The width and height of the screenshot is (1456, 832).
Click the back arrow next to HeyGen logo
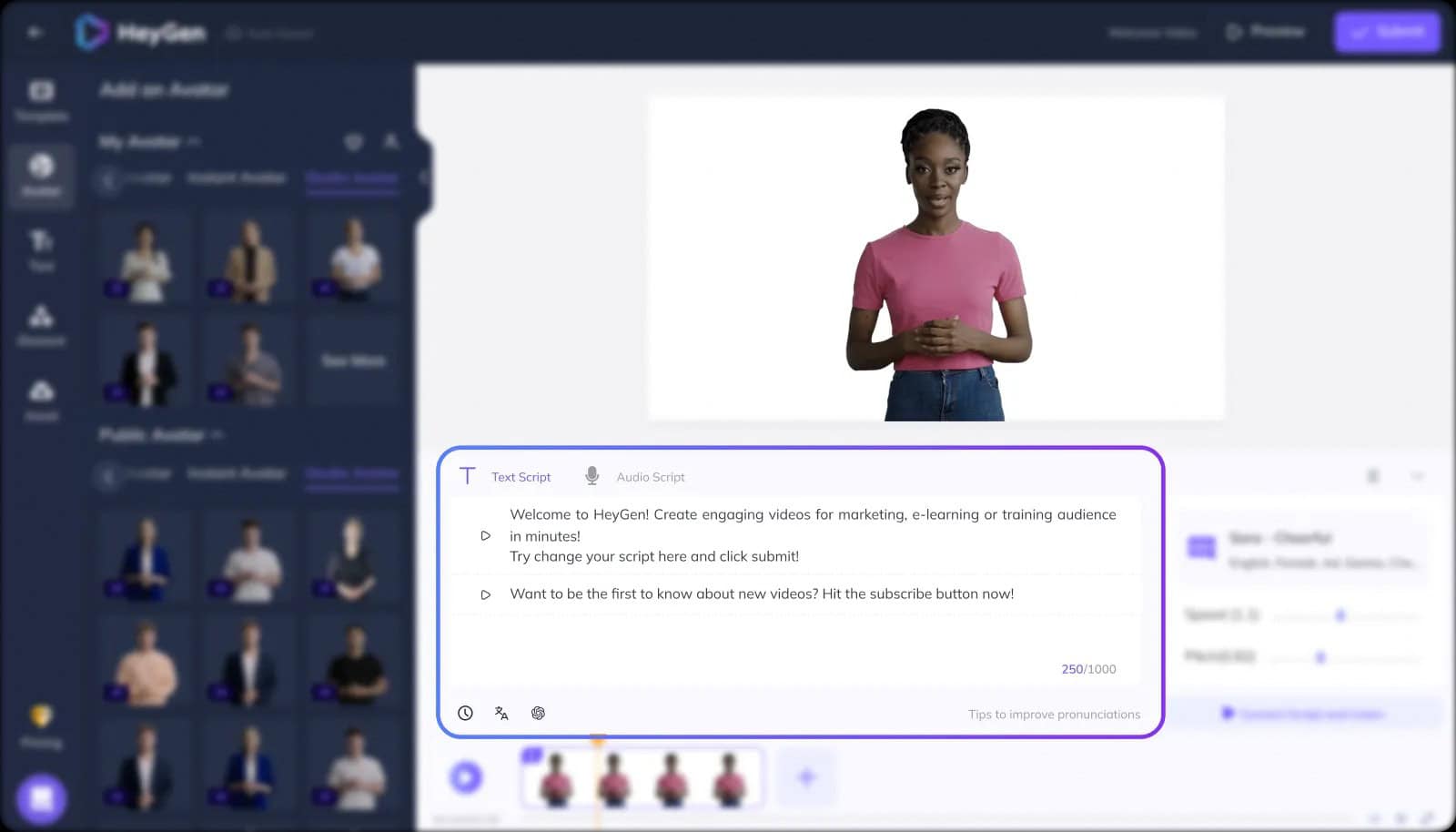tap(35, 33)
